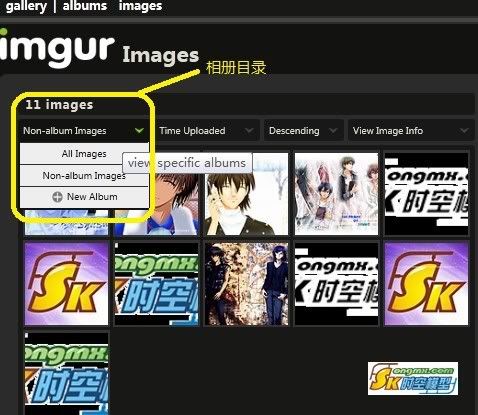Expand the Descending order dropdown
Image resolution: width=478 pixels, height=415 pixels.
(303, 131)
